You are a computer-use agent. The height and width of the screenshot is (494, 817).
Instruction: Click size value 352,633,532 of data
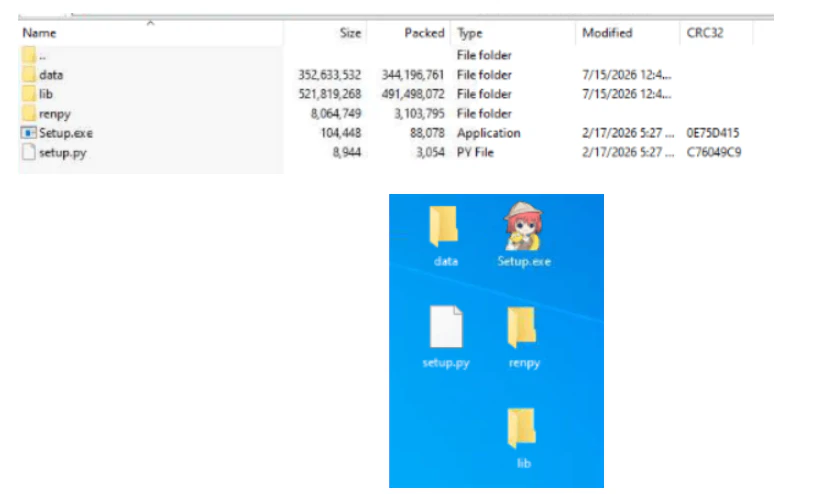point(329,75)
